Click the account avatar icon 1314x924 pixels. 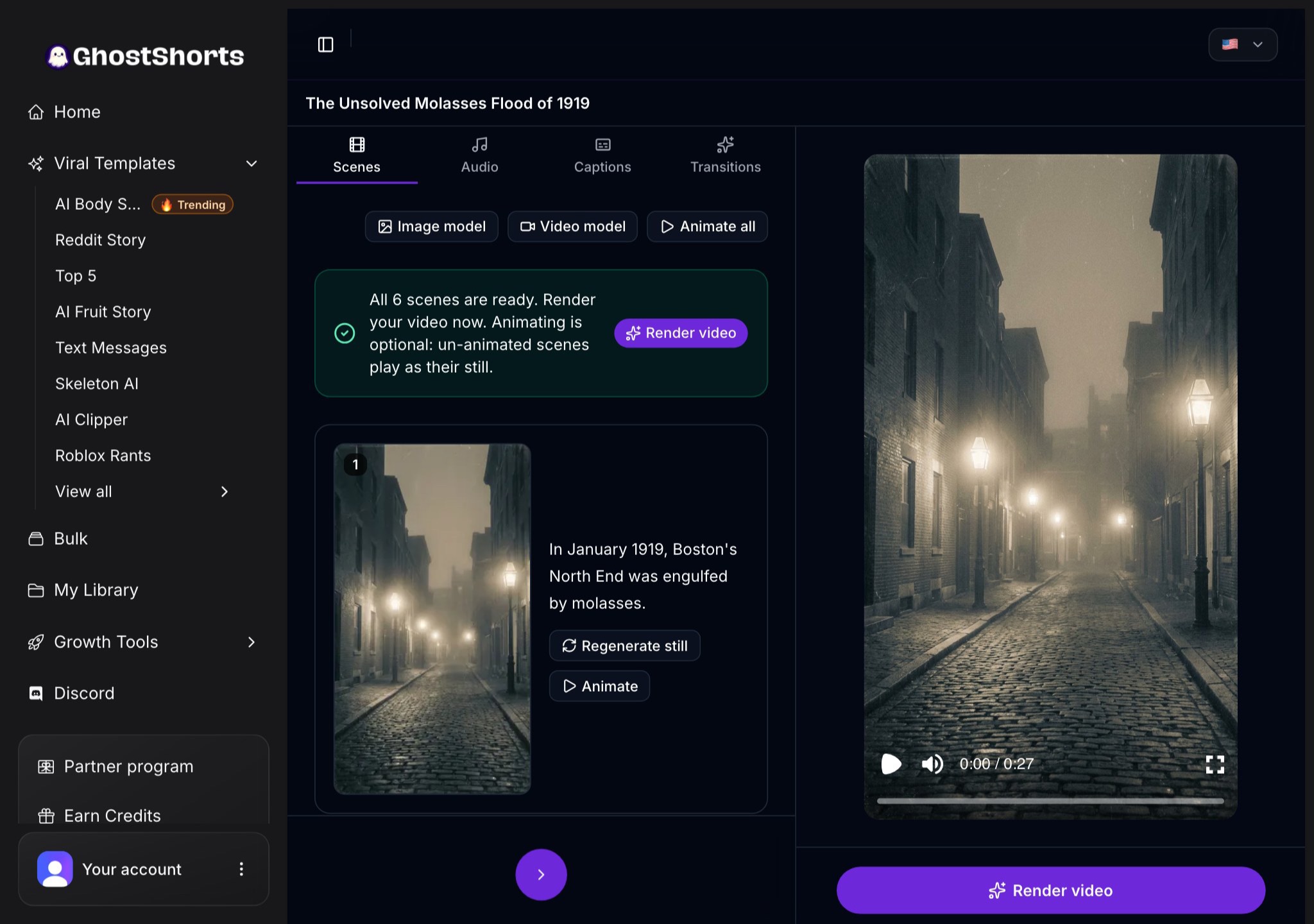(x=55, y=869)
